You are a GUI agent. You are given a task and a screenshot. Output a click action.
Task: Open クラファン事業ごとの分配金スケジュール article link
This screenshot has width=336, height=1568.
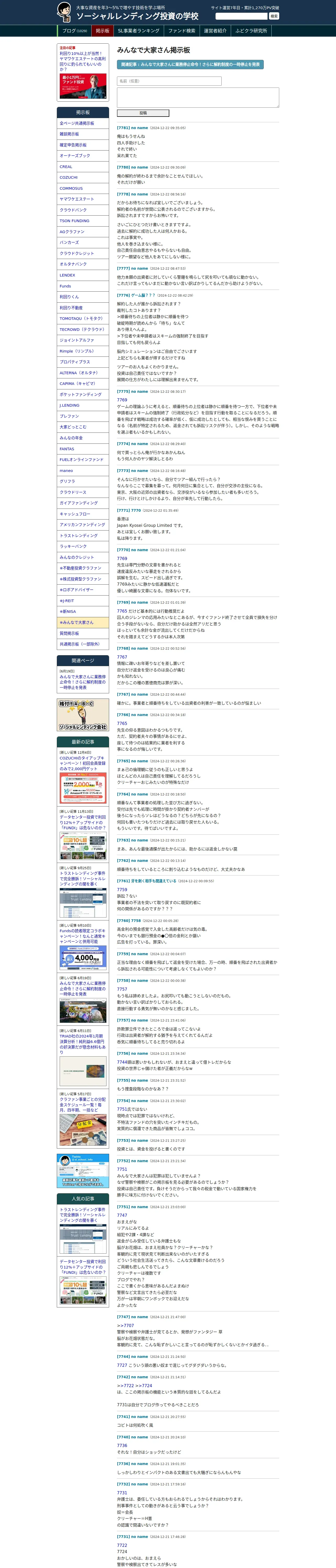tap(83, 1105)
